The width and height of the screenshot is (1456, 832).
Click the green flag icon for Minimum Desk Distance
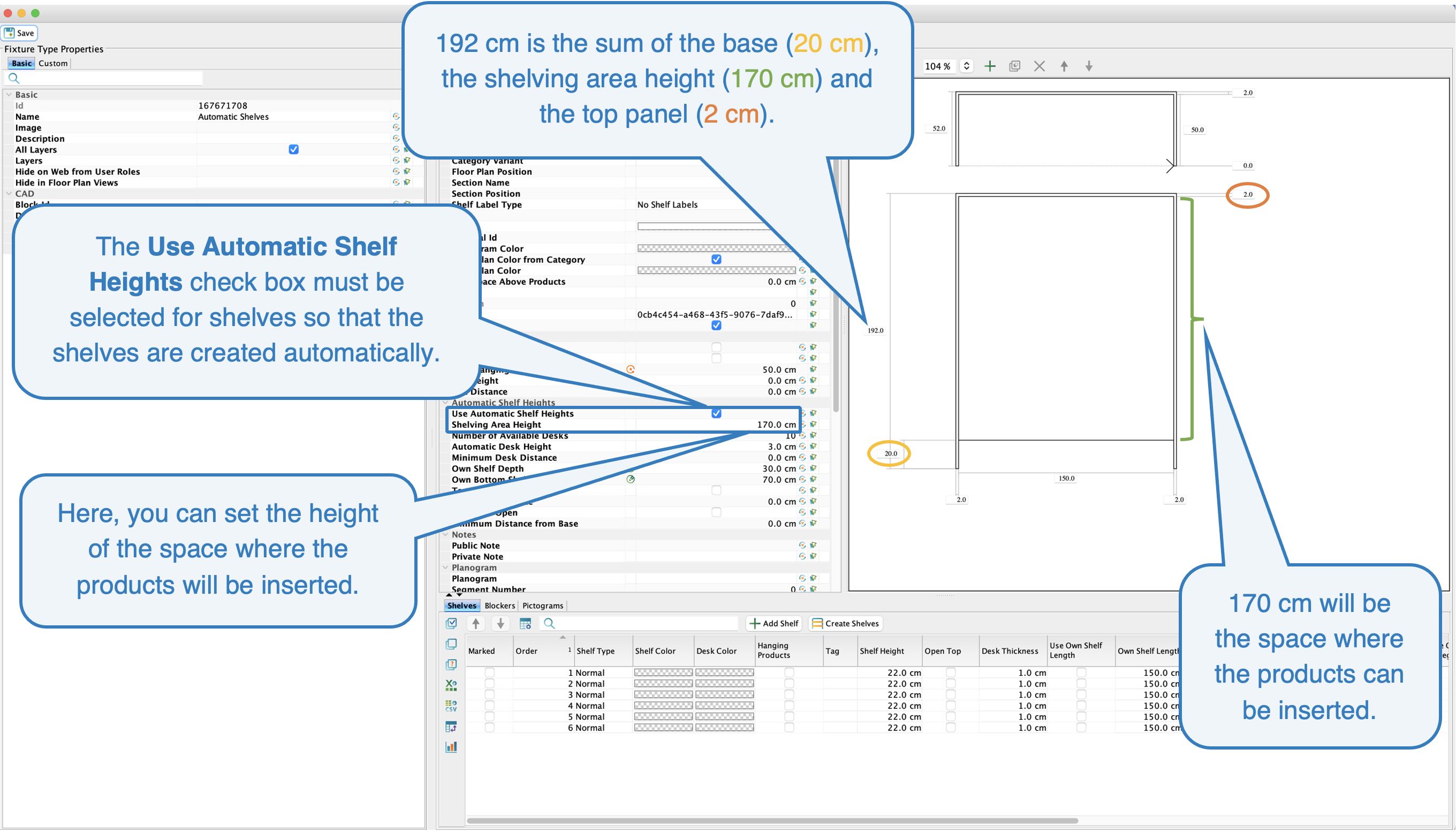tap(814, 457)
